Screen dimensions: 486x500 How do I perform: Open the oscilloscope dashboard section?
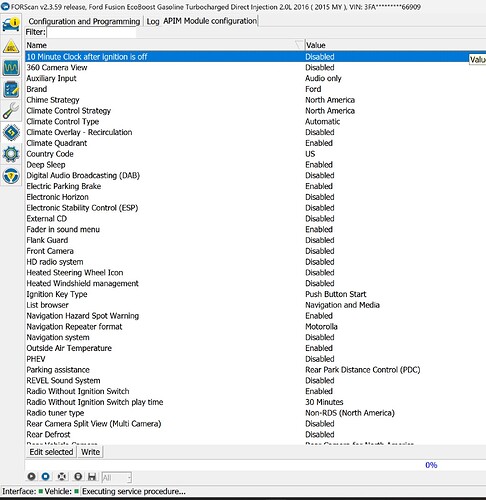point(11,68)
